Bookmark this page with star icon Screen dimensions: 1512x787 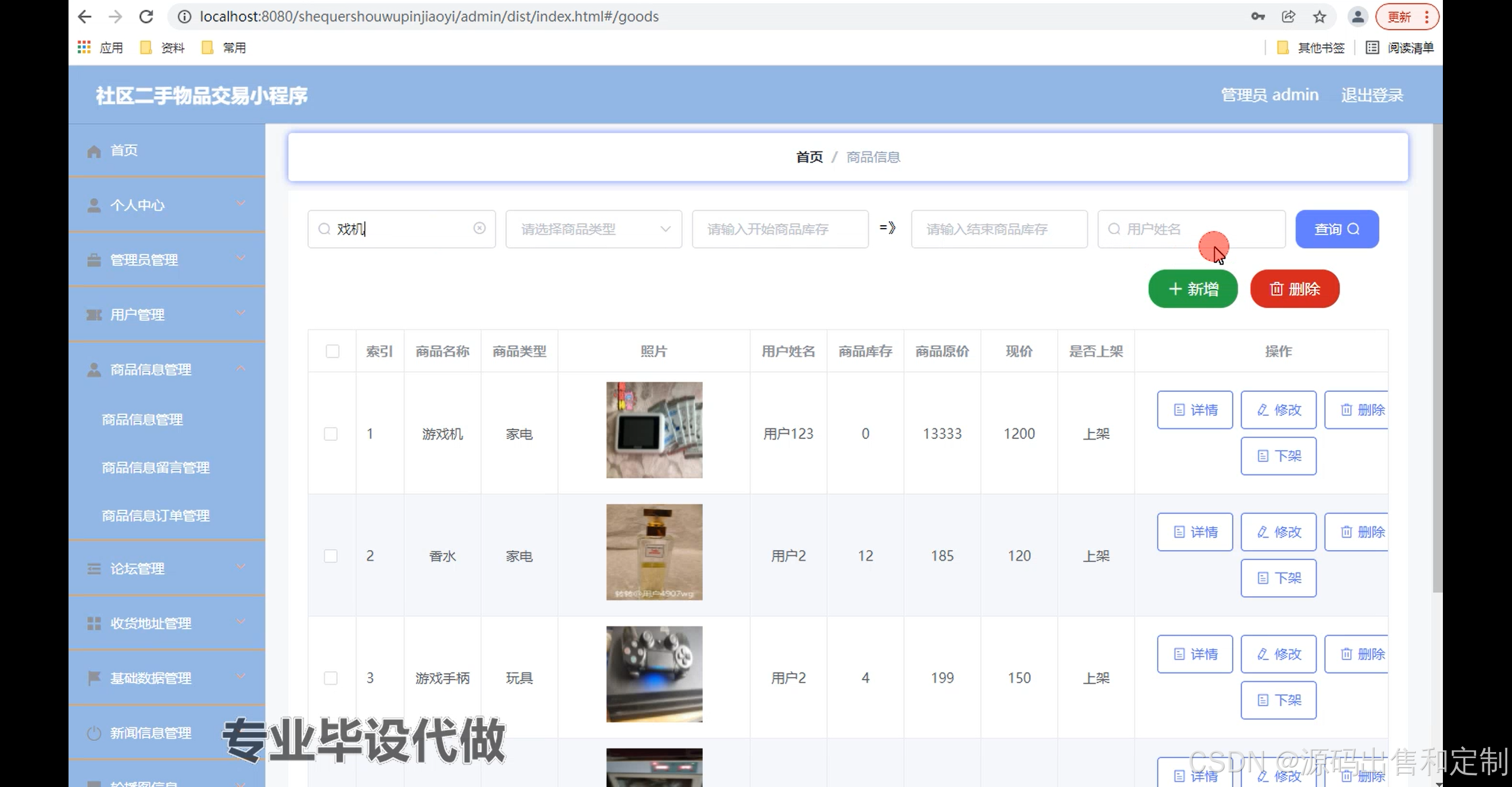[1319, 17]
